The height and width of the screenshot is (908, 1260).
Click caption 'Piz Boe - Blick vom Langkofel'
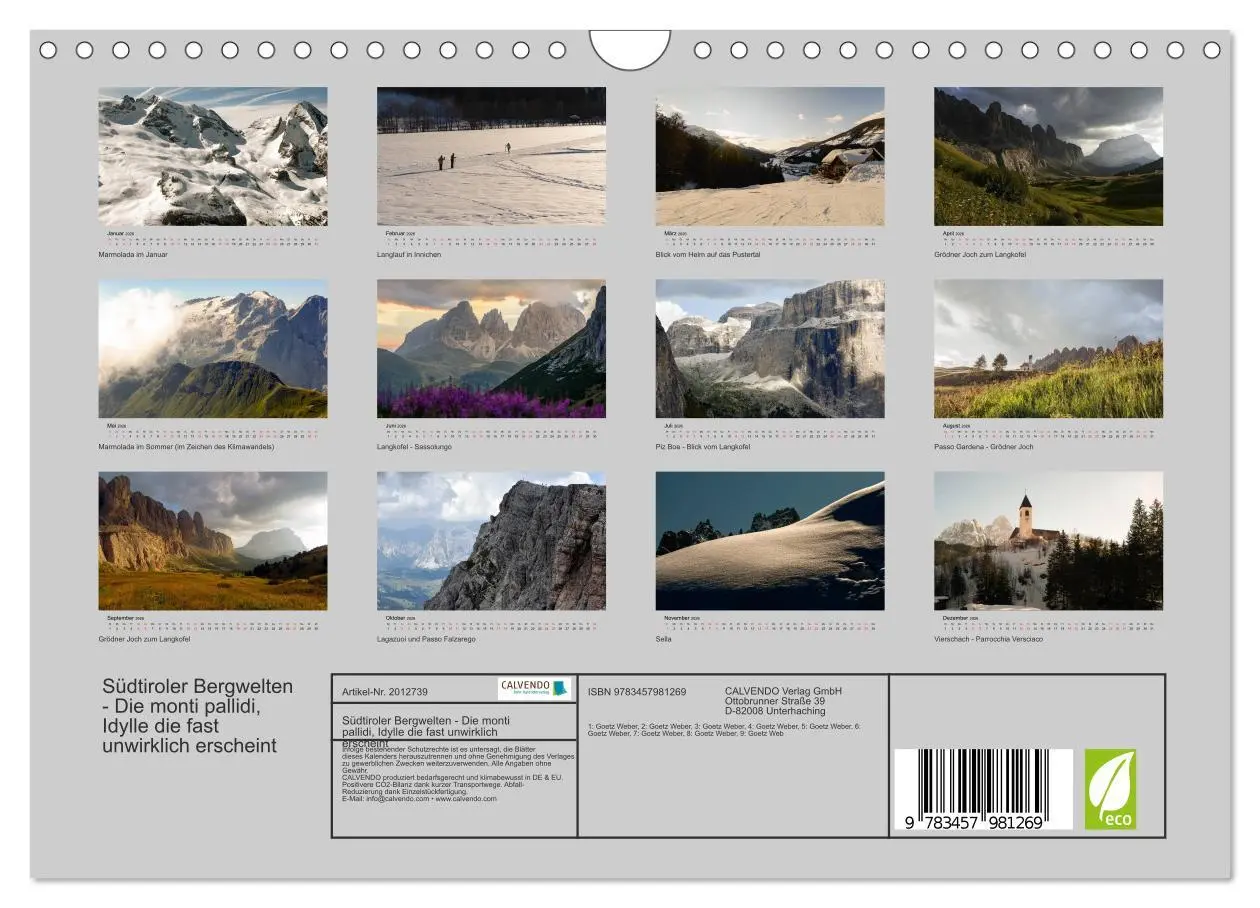[x=703, y=447]
